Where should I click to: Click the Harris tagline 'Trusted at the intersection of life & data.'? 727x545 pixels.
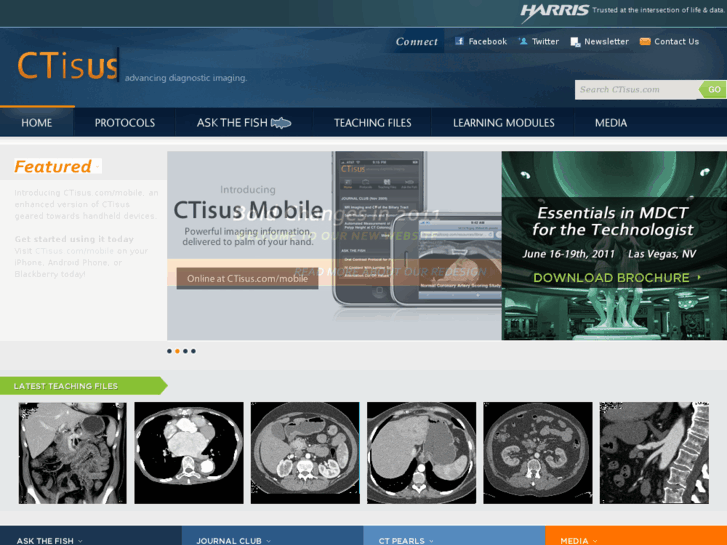pyautogui.click(x=658, y=10)
